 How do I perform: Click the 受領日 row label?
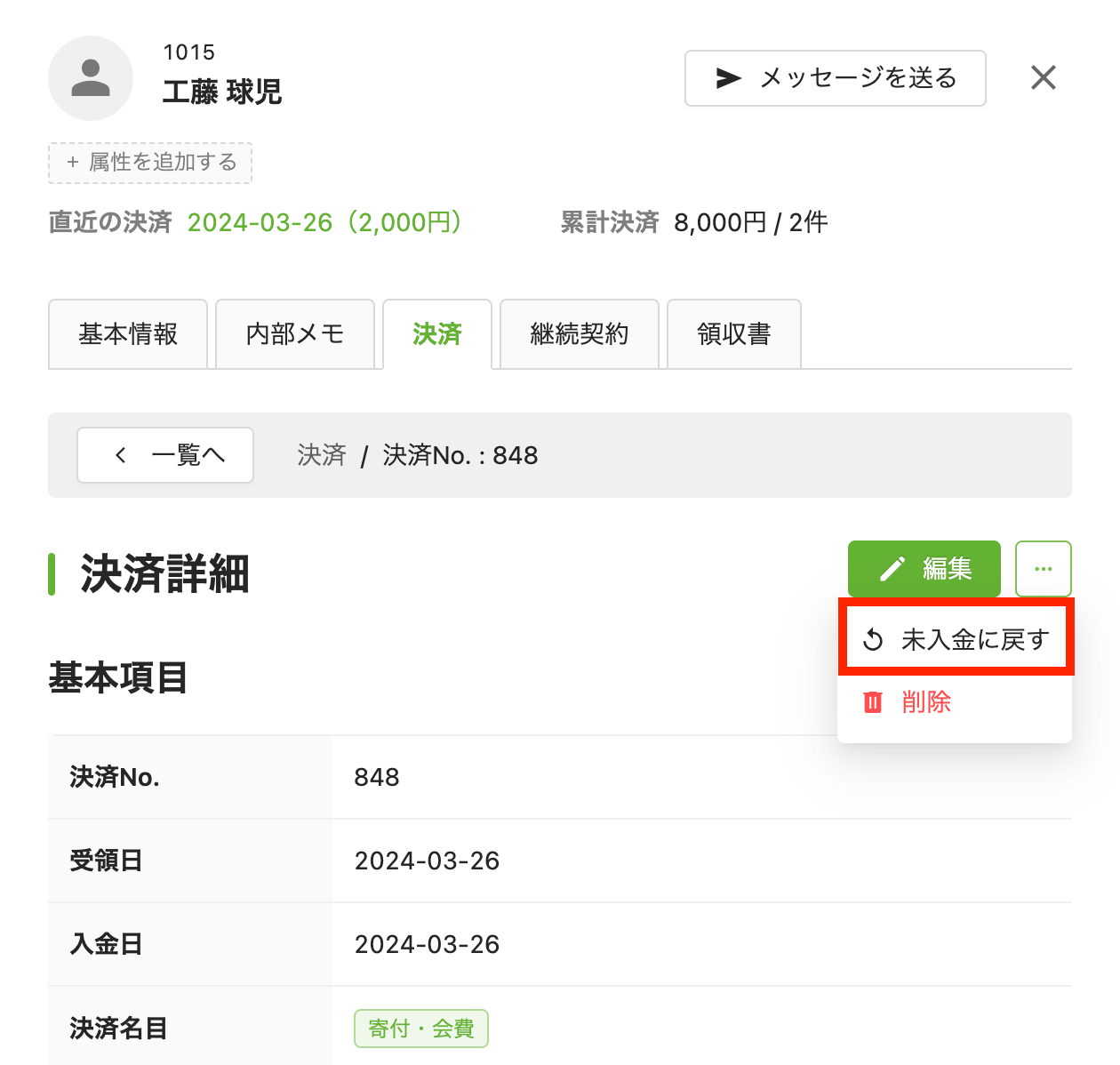(106, 861)
